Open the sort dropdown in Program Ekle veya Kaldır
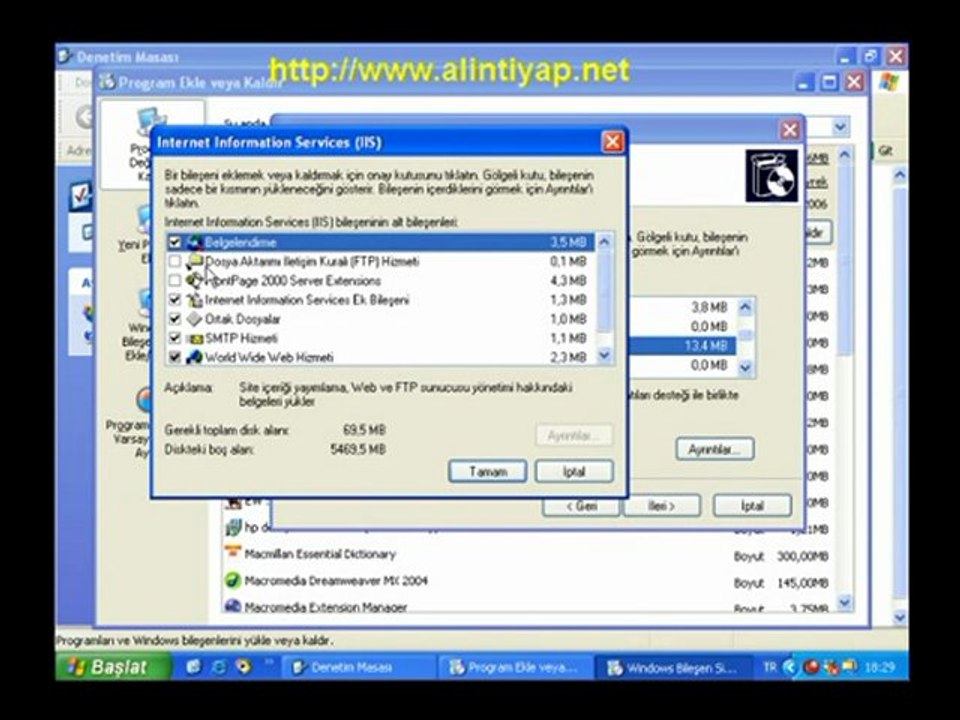This screenshot has width=960, height=720. click(840, 127)
